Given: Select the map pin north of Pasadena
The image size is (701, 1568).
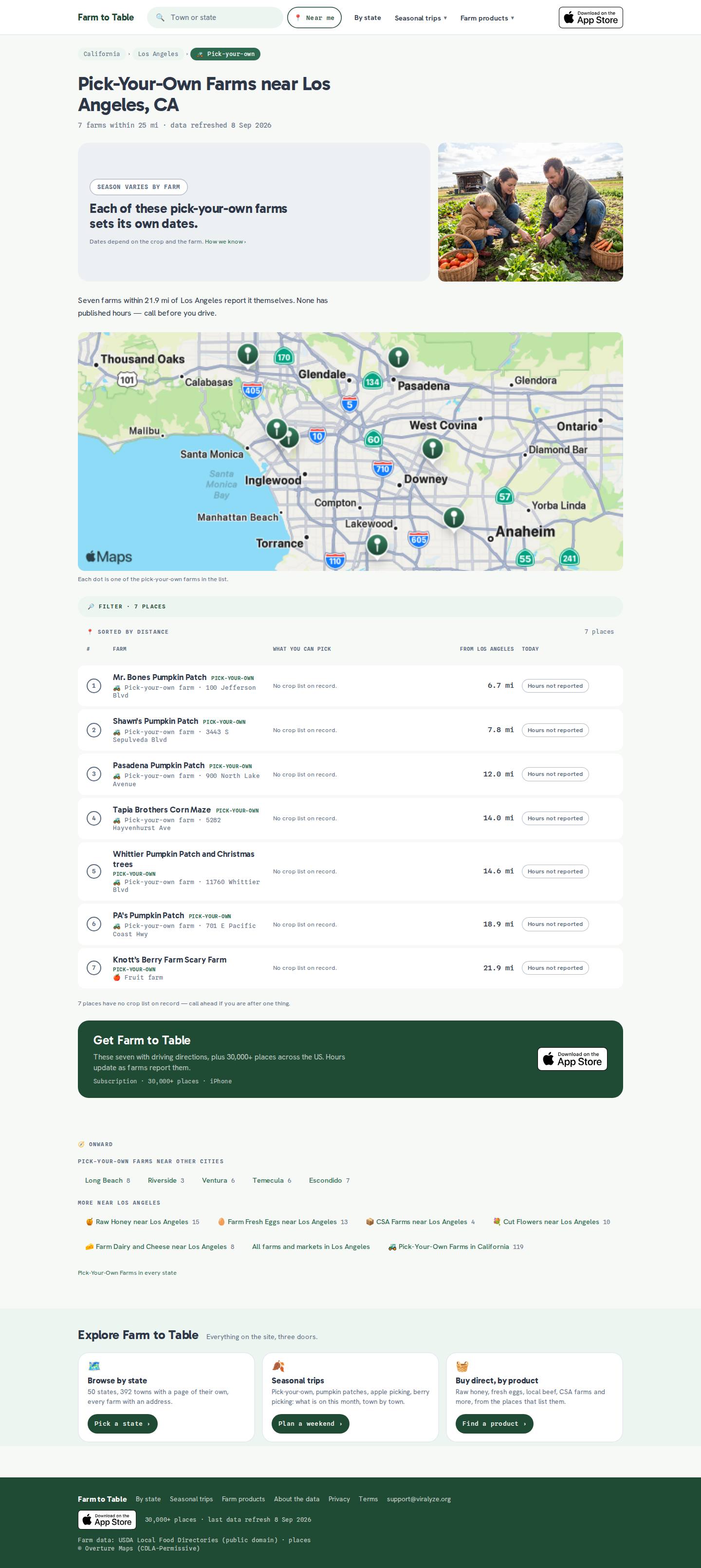Looking at the screenshot, I should (399, 358).
